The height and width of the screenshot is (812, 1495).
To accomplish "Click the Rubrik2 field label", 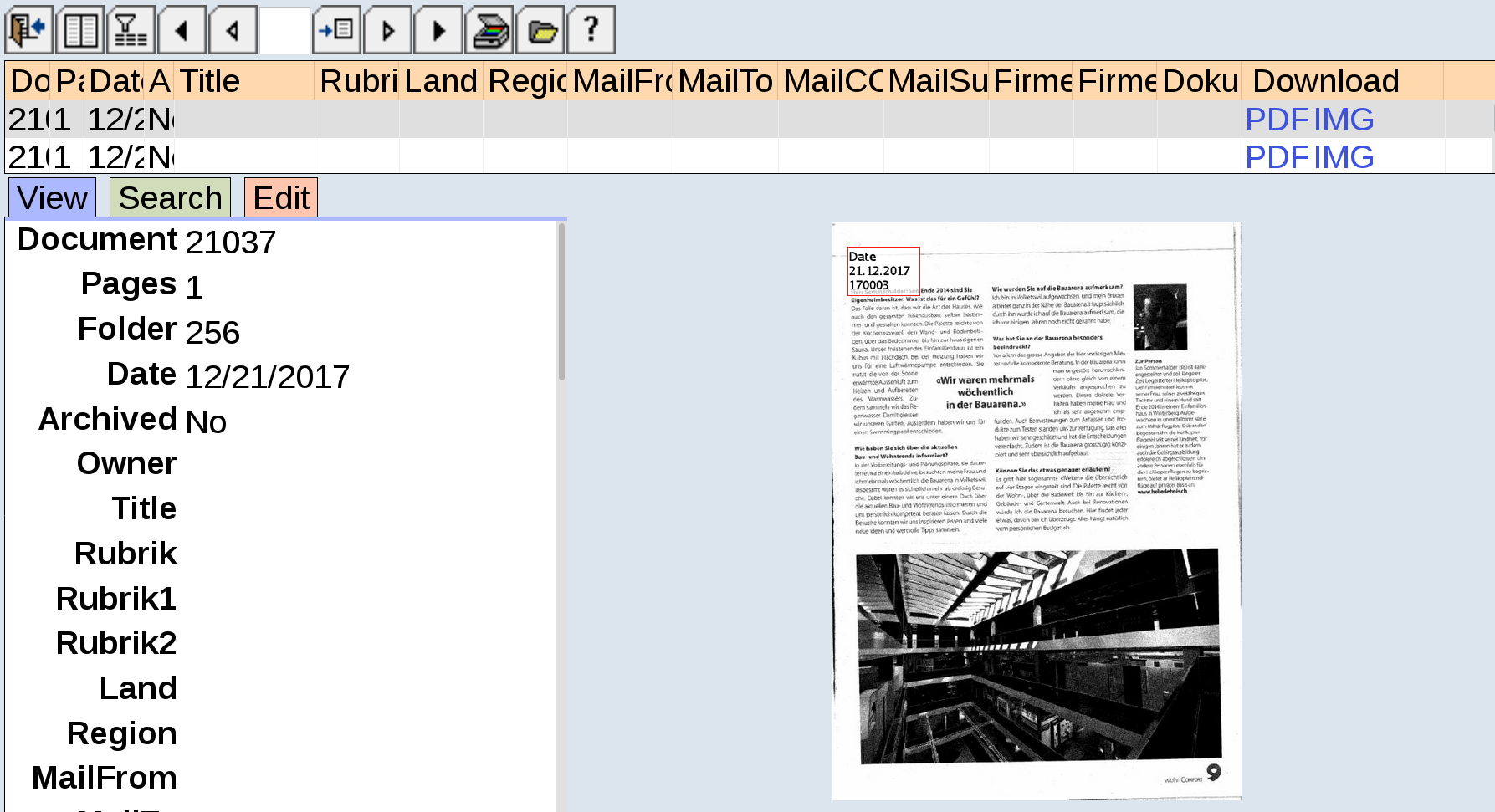I will pyautogui.click(x=116, y=643).
